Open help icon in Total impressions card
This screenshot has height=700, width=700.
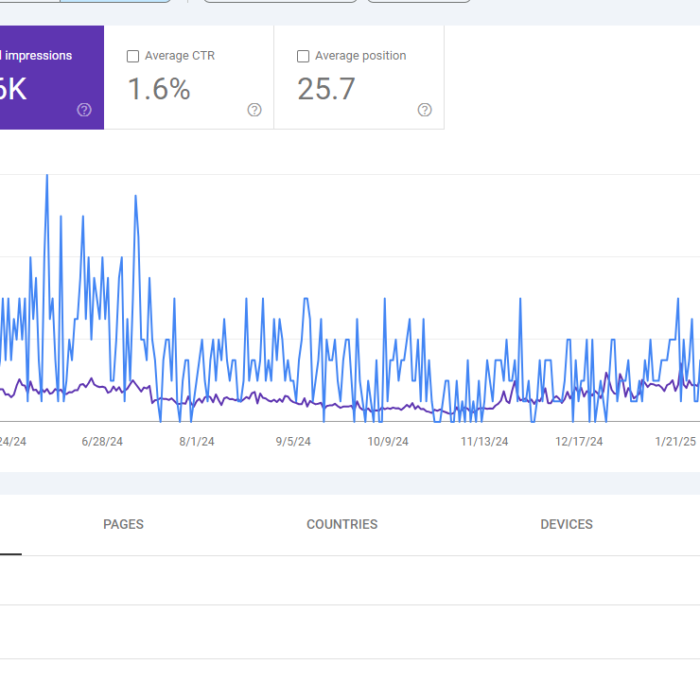pos(84,110)
